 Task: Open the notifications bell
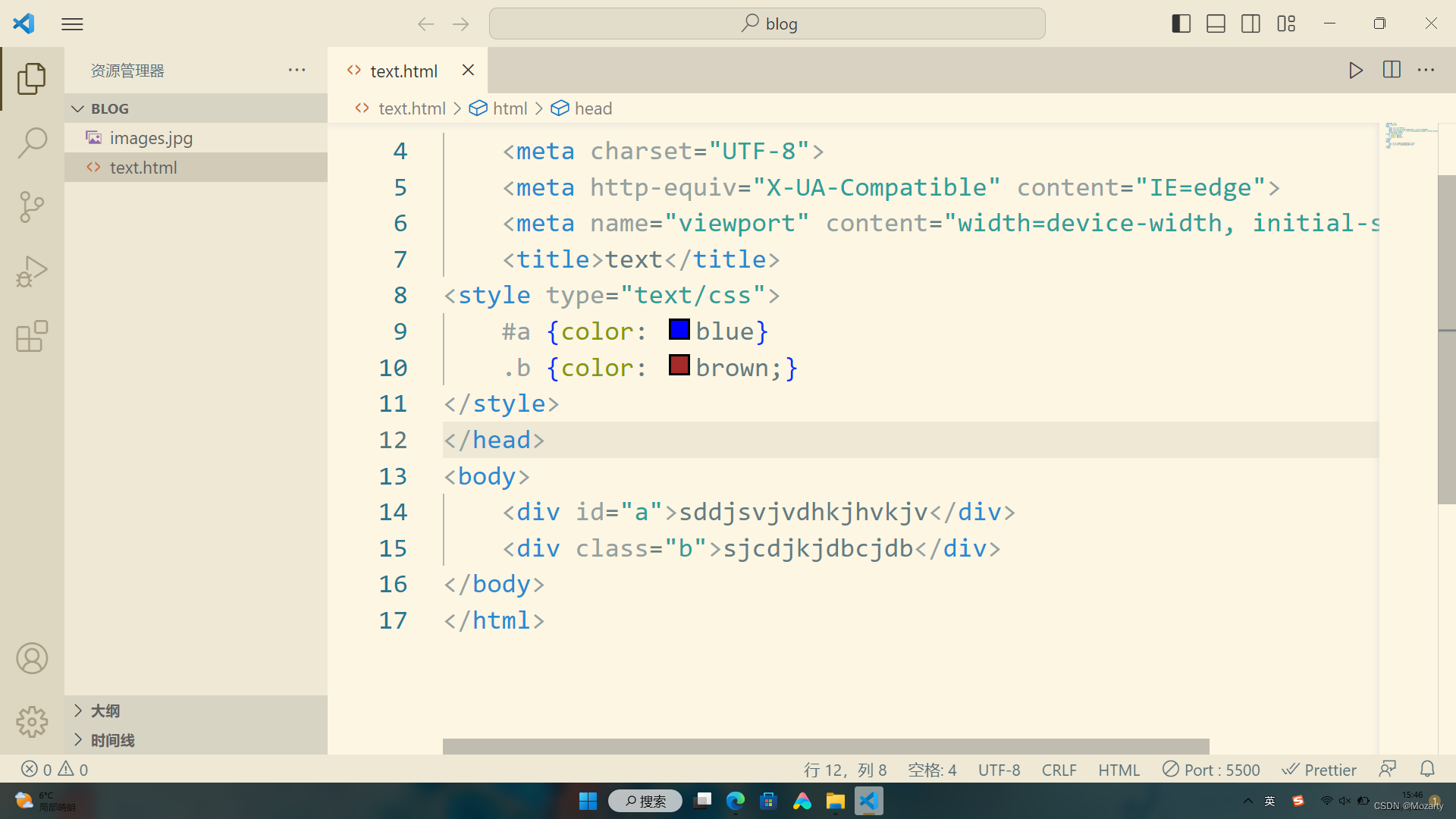pos(1427,770)
